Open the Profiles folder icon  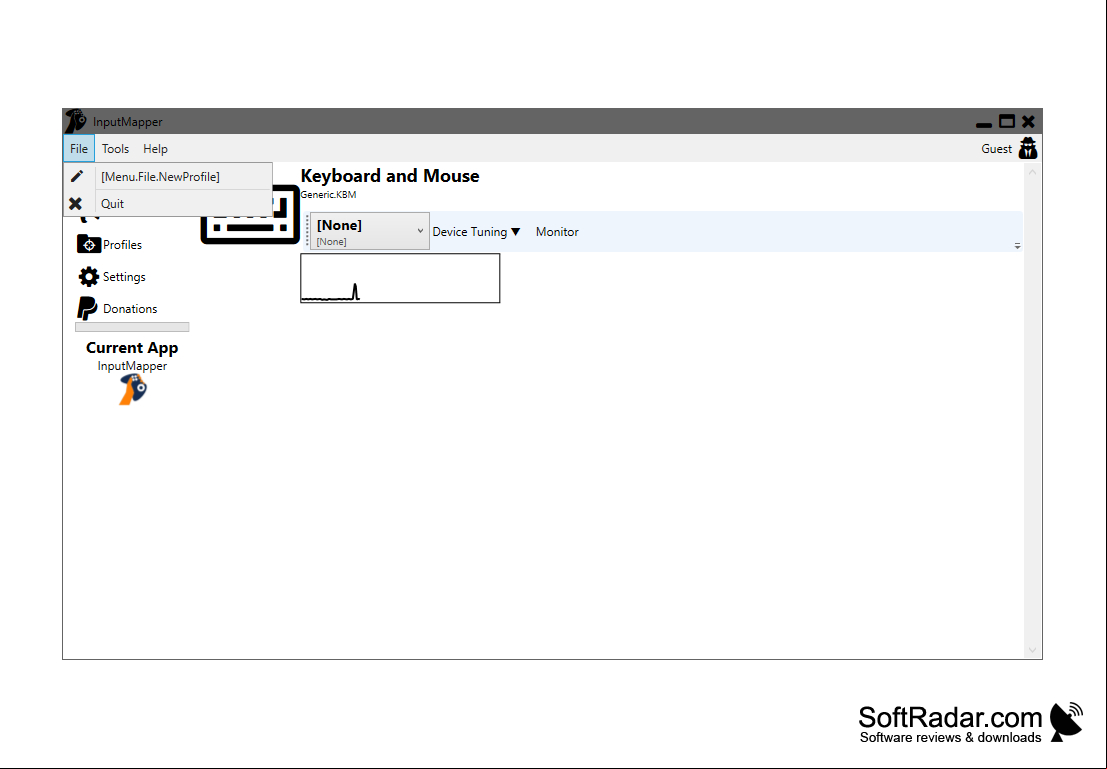(88, 244)
